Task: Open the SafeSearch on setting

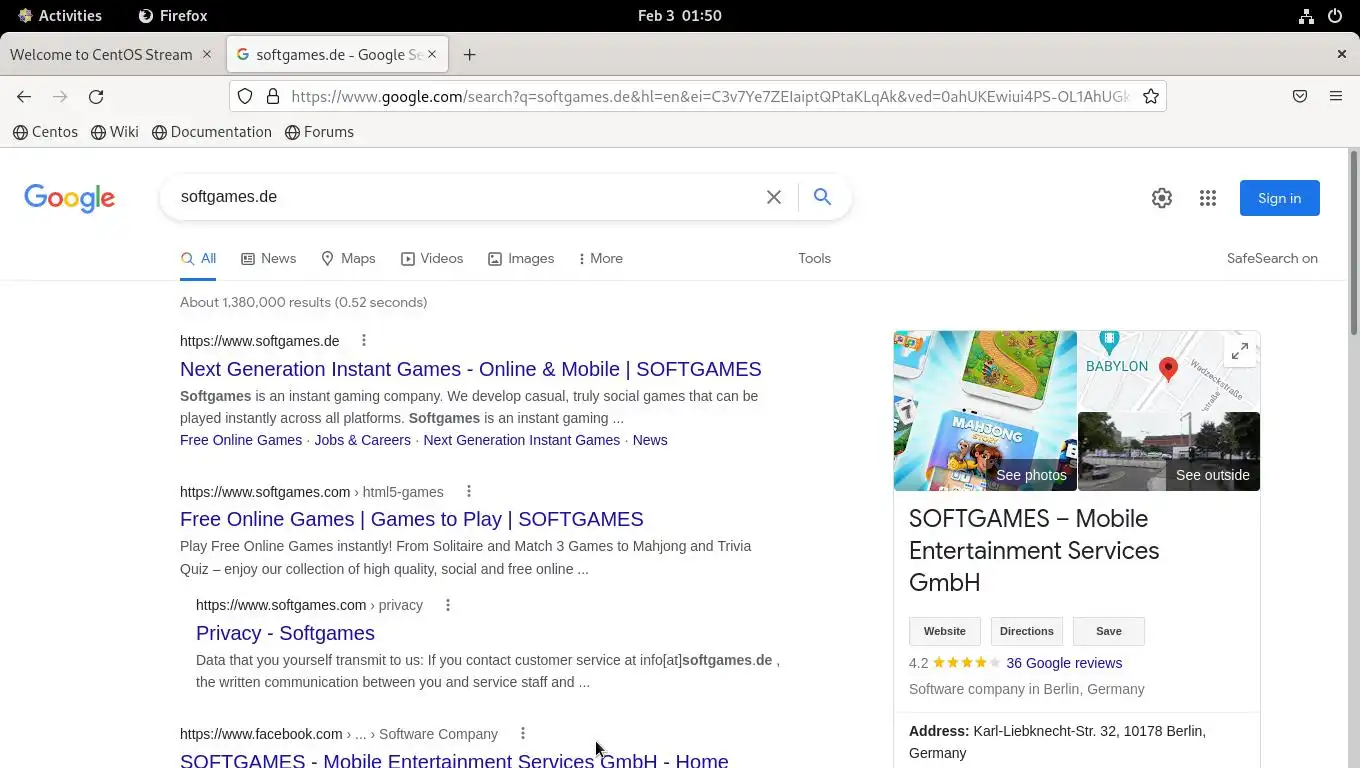Action: tap(1272, 259)
